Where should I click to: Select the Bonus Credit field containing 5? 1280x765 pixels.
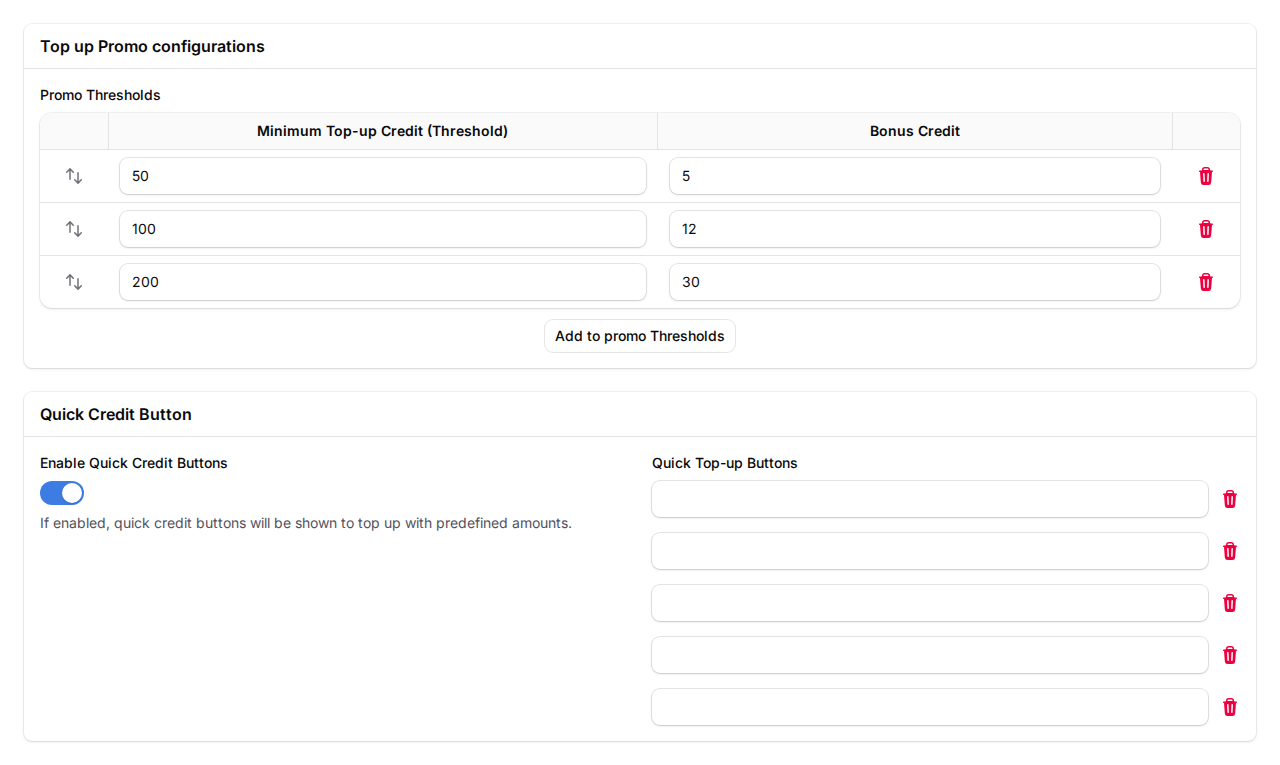pos(914,175)
